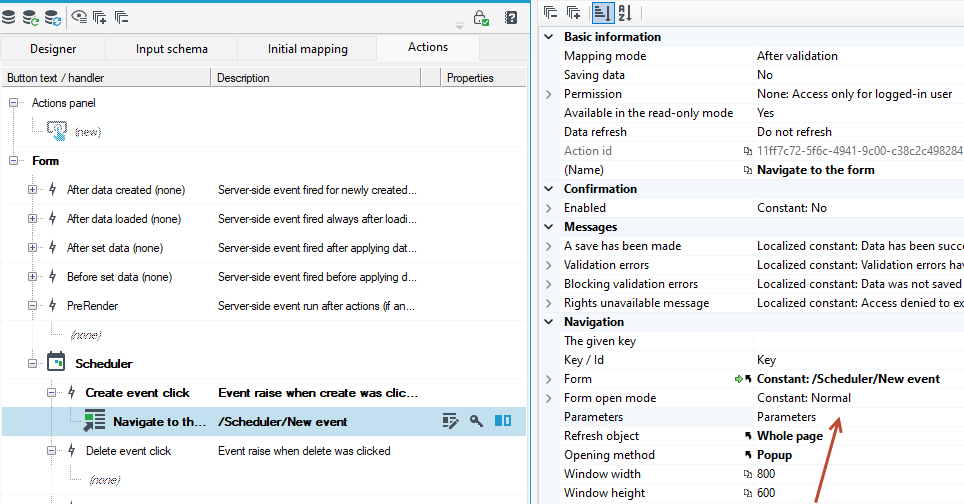Screen dimensions: 964x504
Task: Collapse all property categories in properties toolbar
Action: point(550,12)
